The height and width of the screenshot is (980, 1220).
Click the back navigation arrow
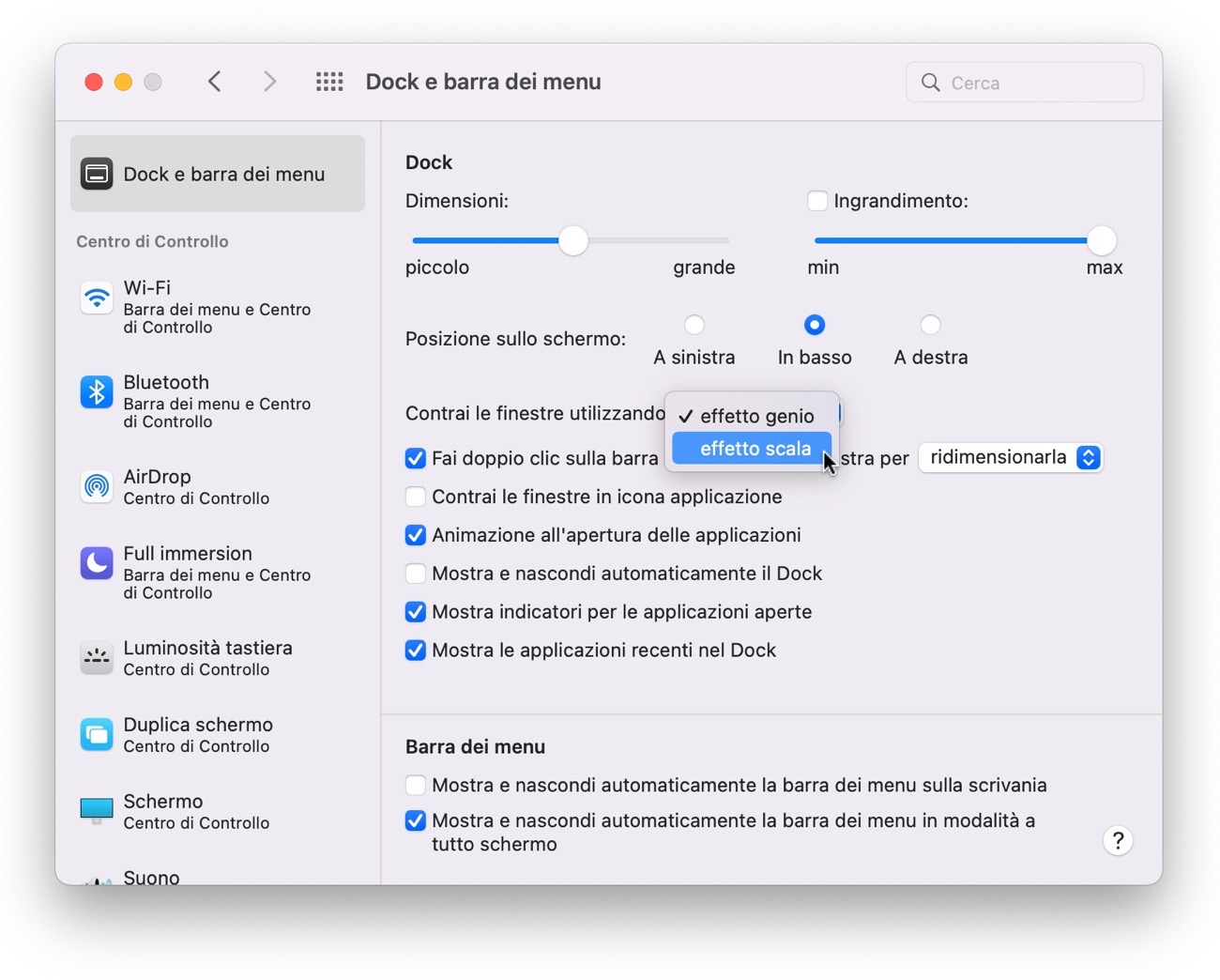click(214, 82)
